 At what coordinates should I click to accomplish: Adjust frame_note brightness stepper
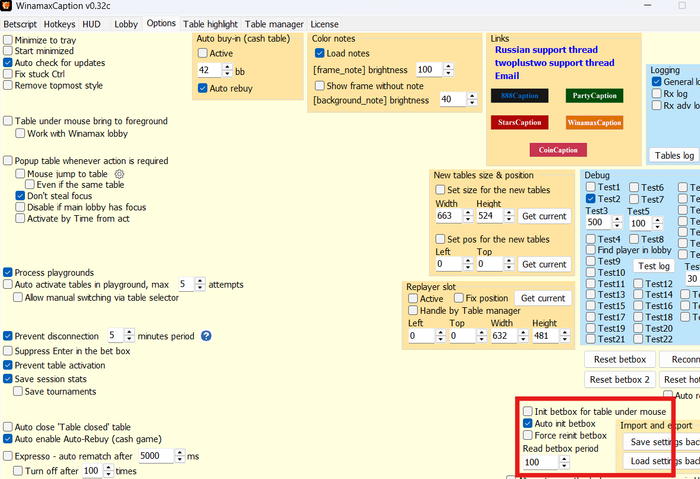[449, 70]
